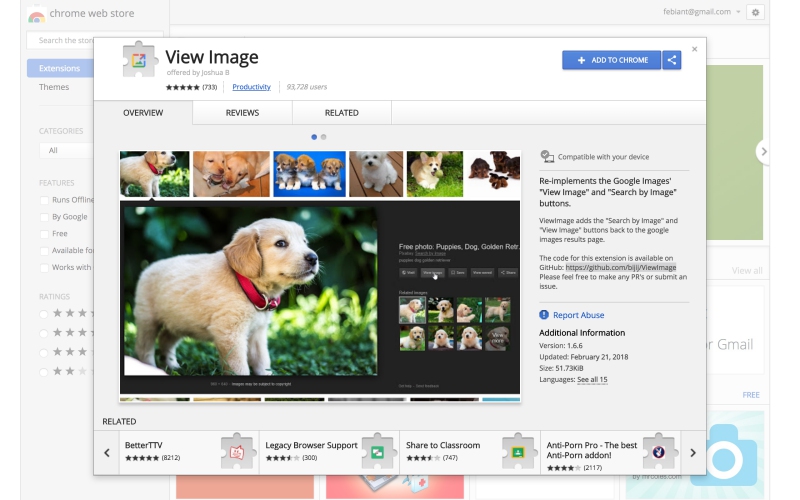Enable the Runs Offline checkbox
Image resolution: width=800 pixels, height=500 pixels.
point(44,200)
